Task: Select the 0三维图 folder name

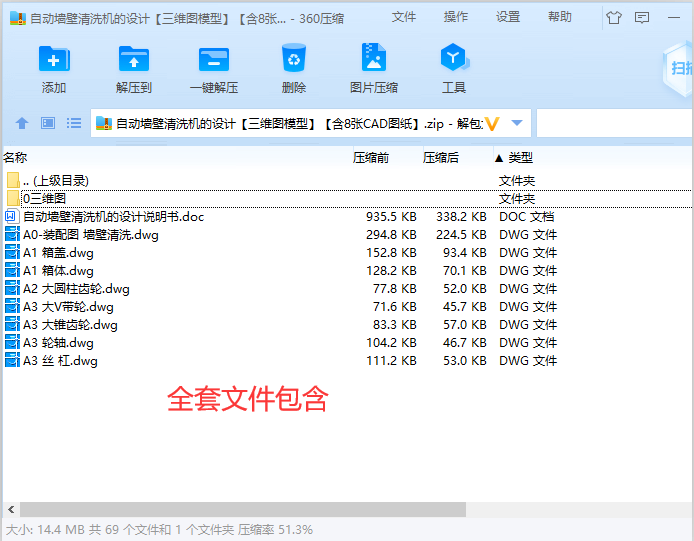Action: tap(44, 198)
